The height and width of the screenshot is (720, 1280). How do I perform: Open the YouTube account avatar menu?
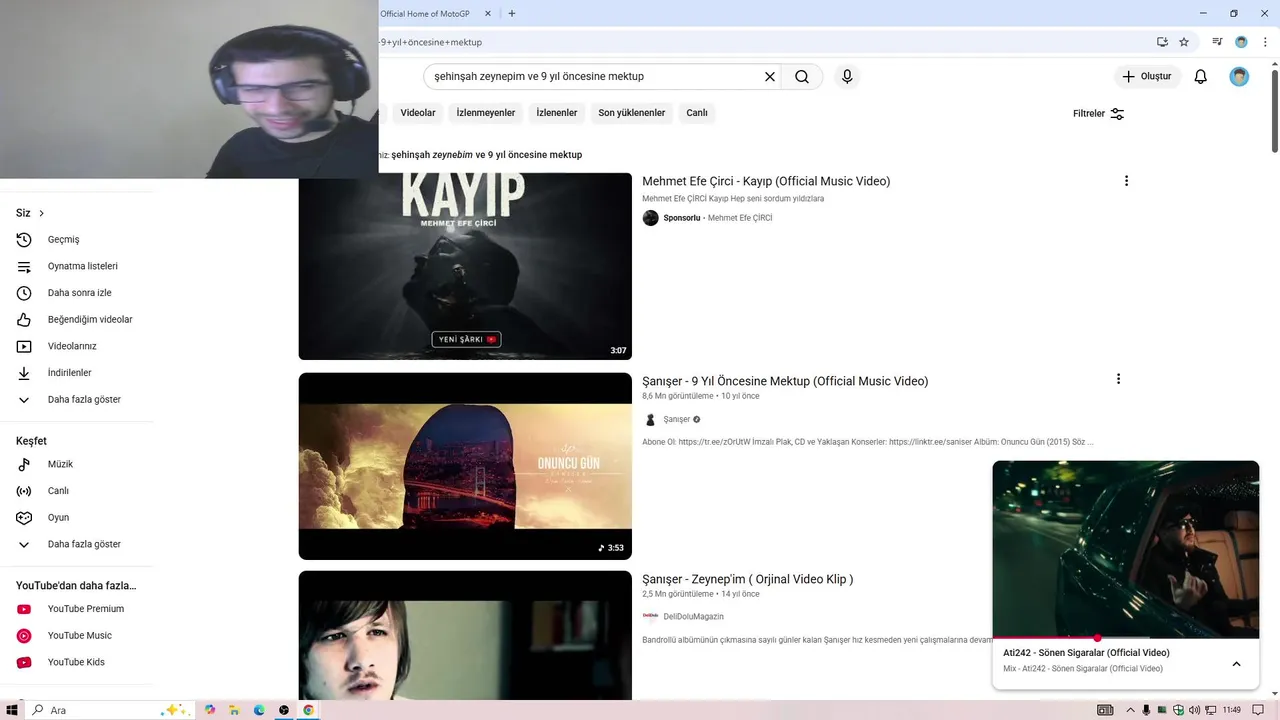click(x=1239, y=76)
